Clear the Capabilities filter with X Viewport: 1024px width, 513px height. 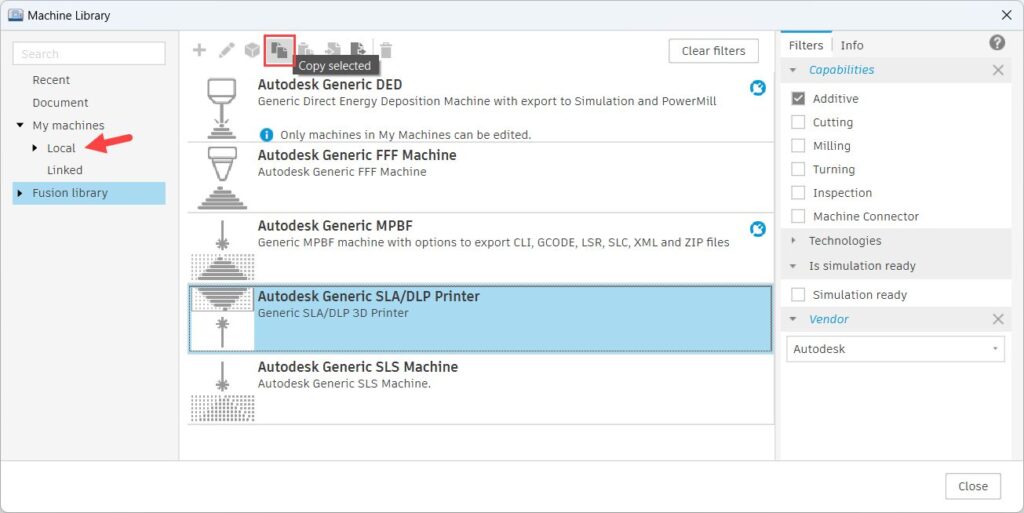tap(997, 70)
